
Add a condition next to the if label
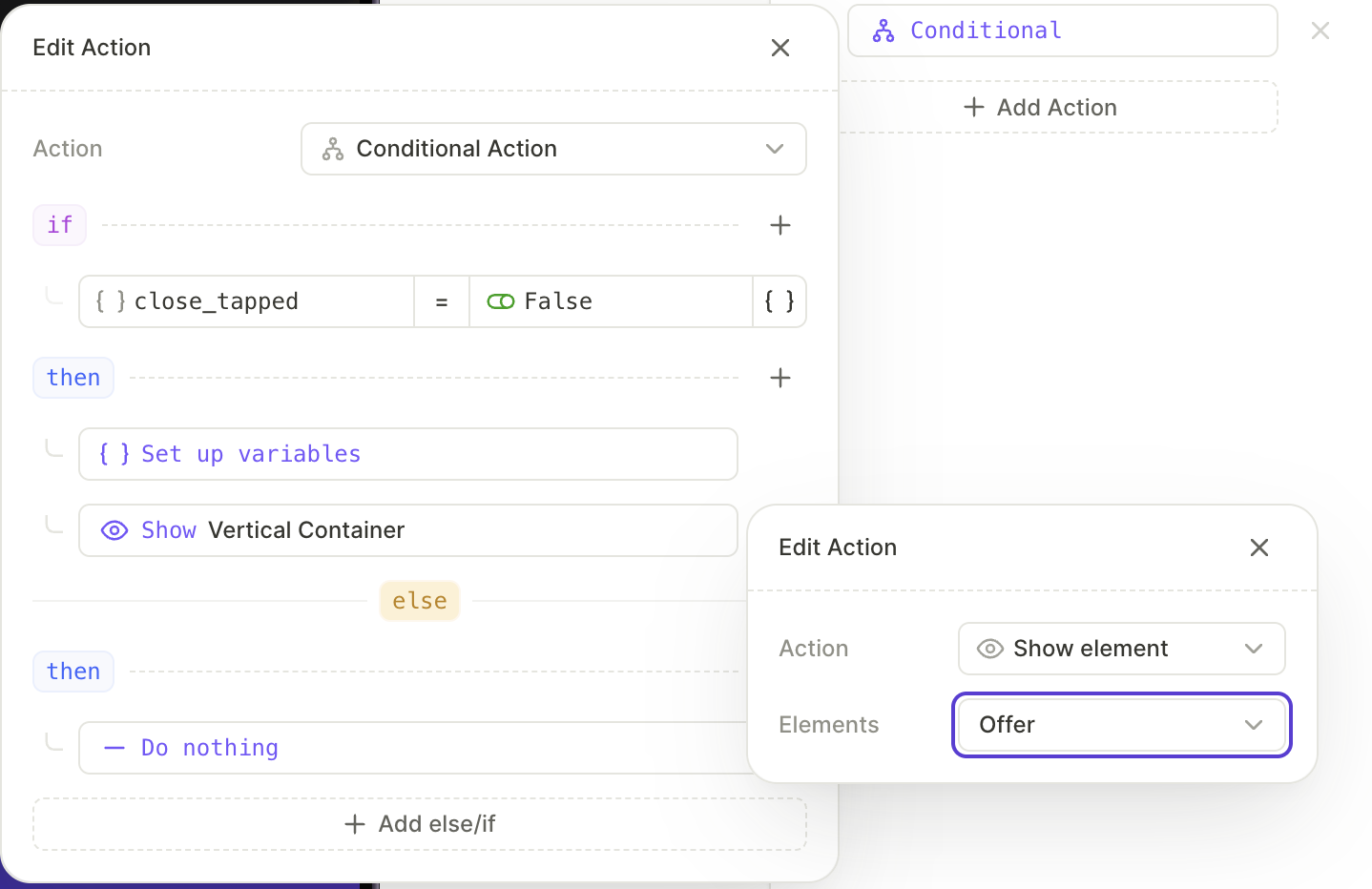click(x=780, y=225)
